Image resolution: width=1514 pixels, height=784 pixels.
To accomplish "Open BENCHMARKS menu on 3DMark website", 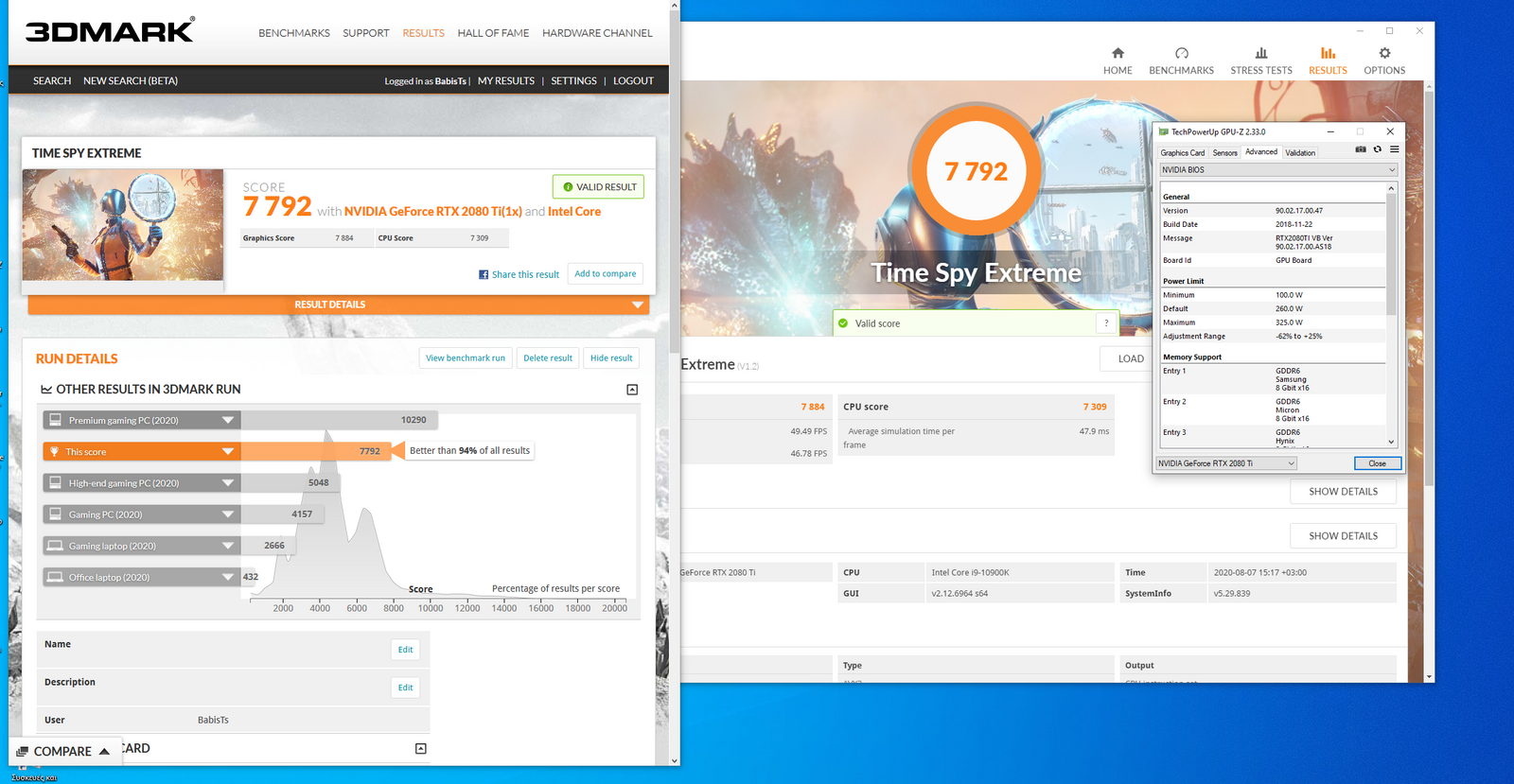I will click(x=294, y=33).
